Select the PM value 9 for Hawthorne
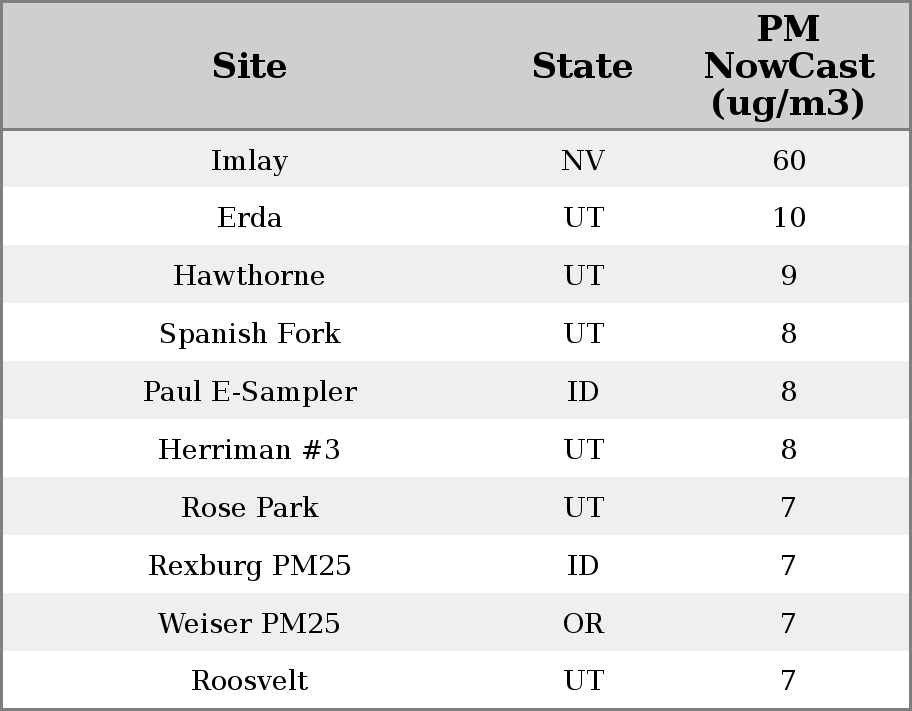912x711 pixels. click(788, 276)
